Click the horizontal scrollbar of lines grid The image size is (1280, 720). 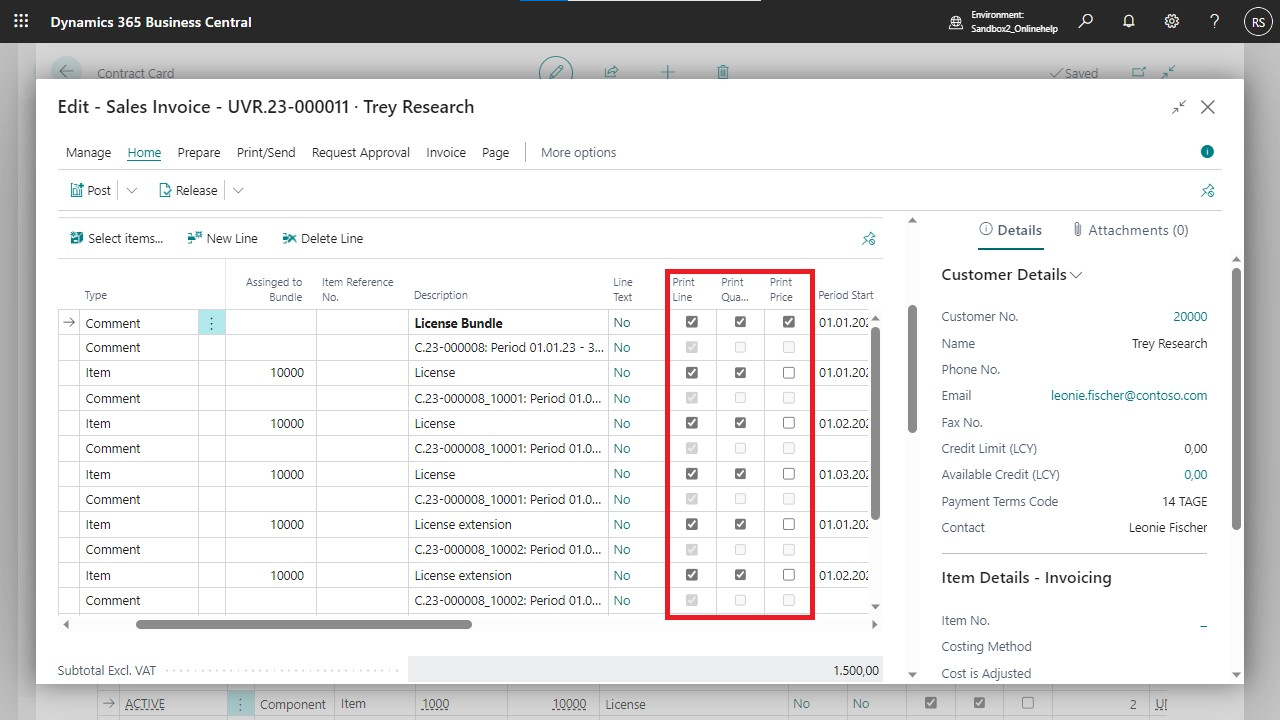[303, 624]
